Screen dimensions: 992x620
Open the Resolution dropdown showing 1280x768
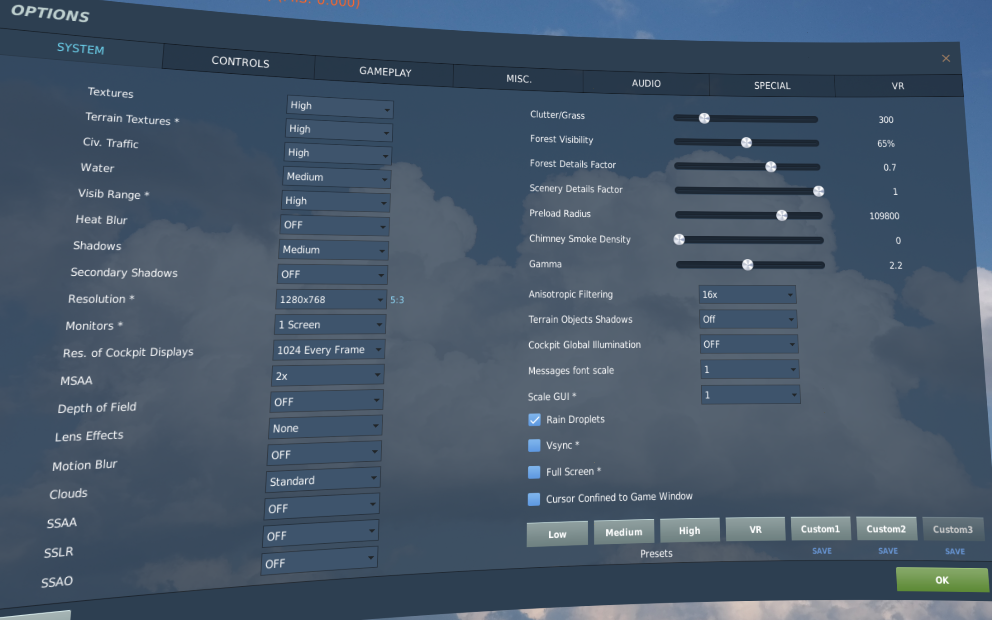(x=330, y=299)
